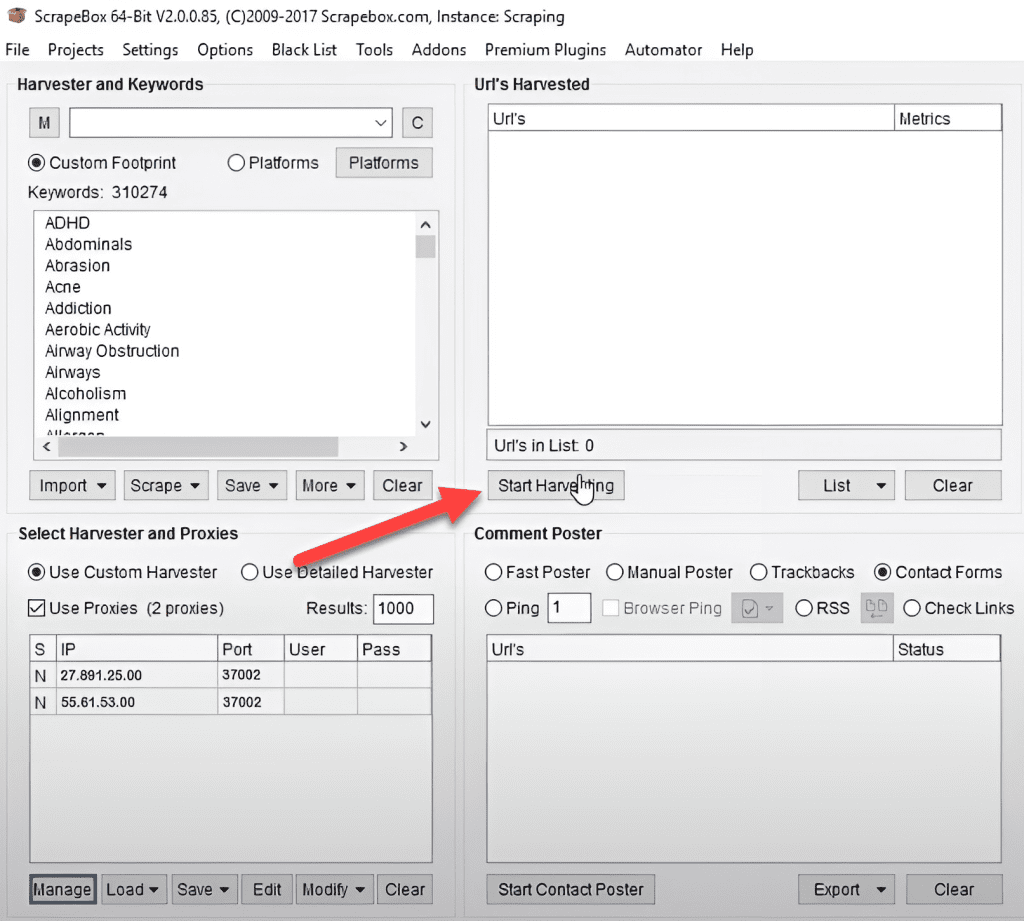Click the keyword list scroll down arrow
The height and width of the screenshot is (921, 1024).
click(x=426, y=425)
